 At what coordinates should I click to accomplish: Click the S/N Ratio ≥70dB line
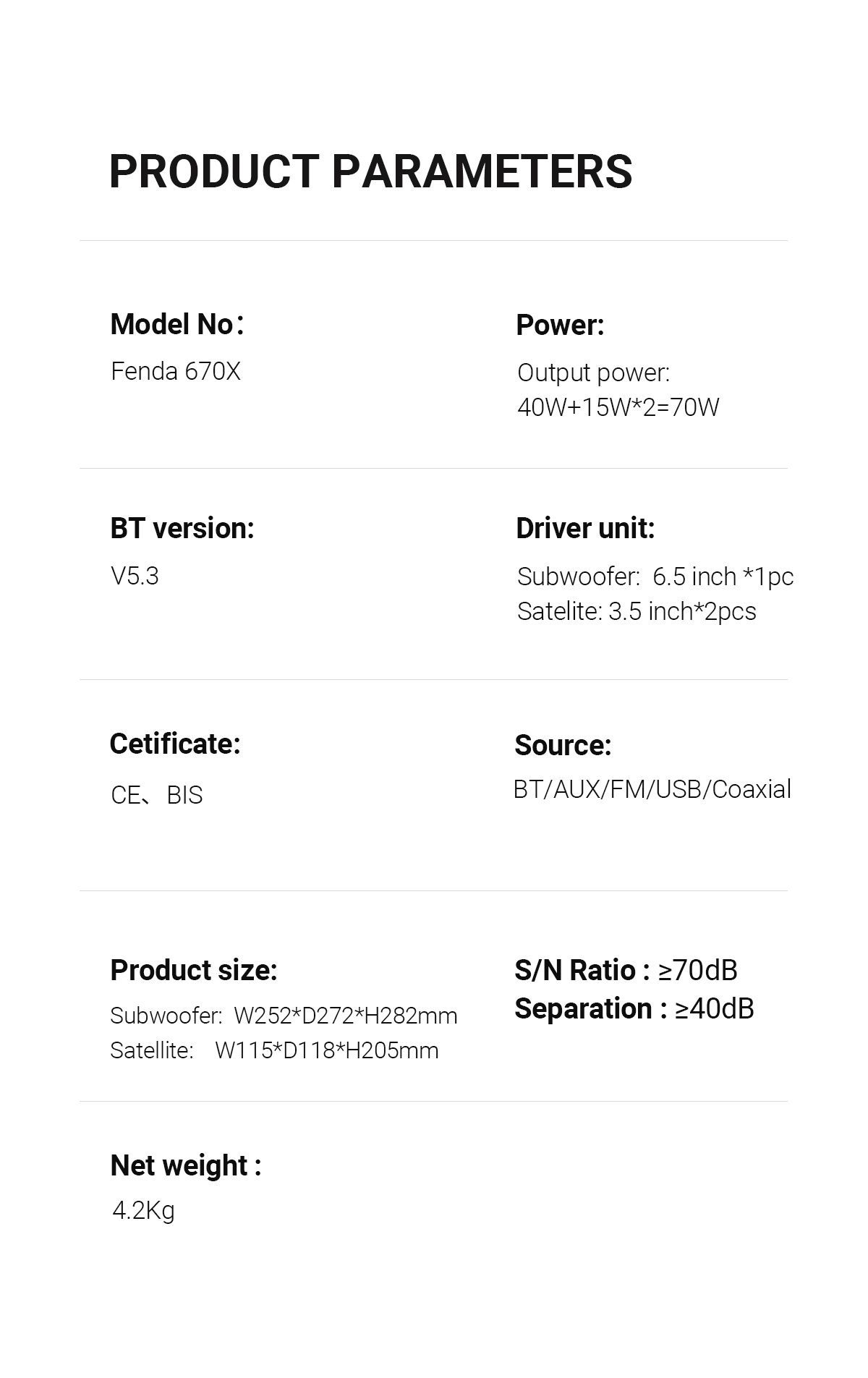coord(626,970)
